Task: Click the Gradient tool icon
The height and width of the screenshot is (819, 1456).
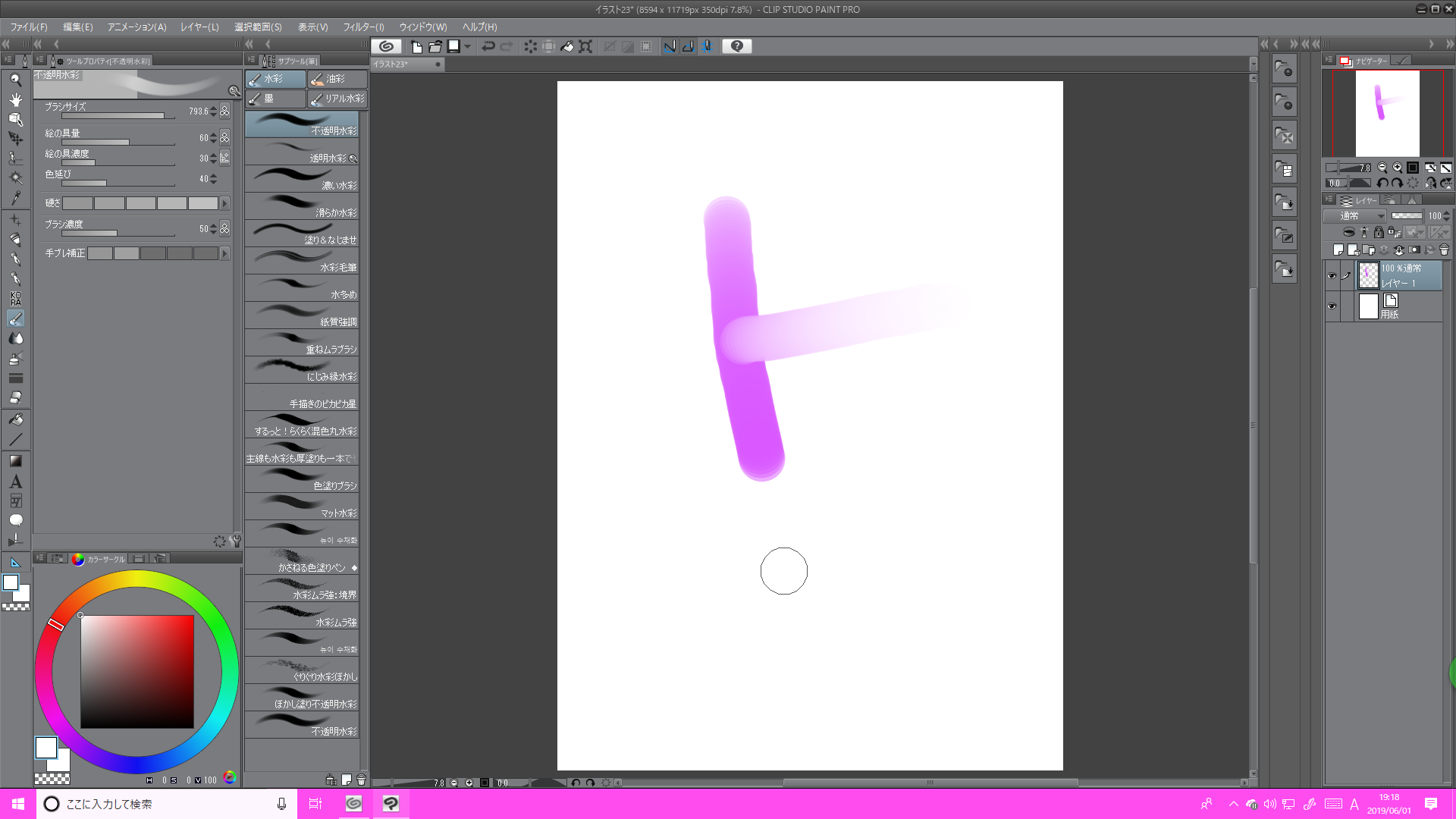Action: pos(15,461)
